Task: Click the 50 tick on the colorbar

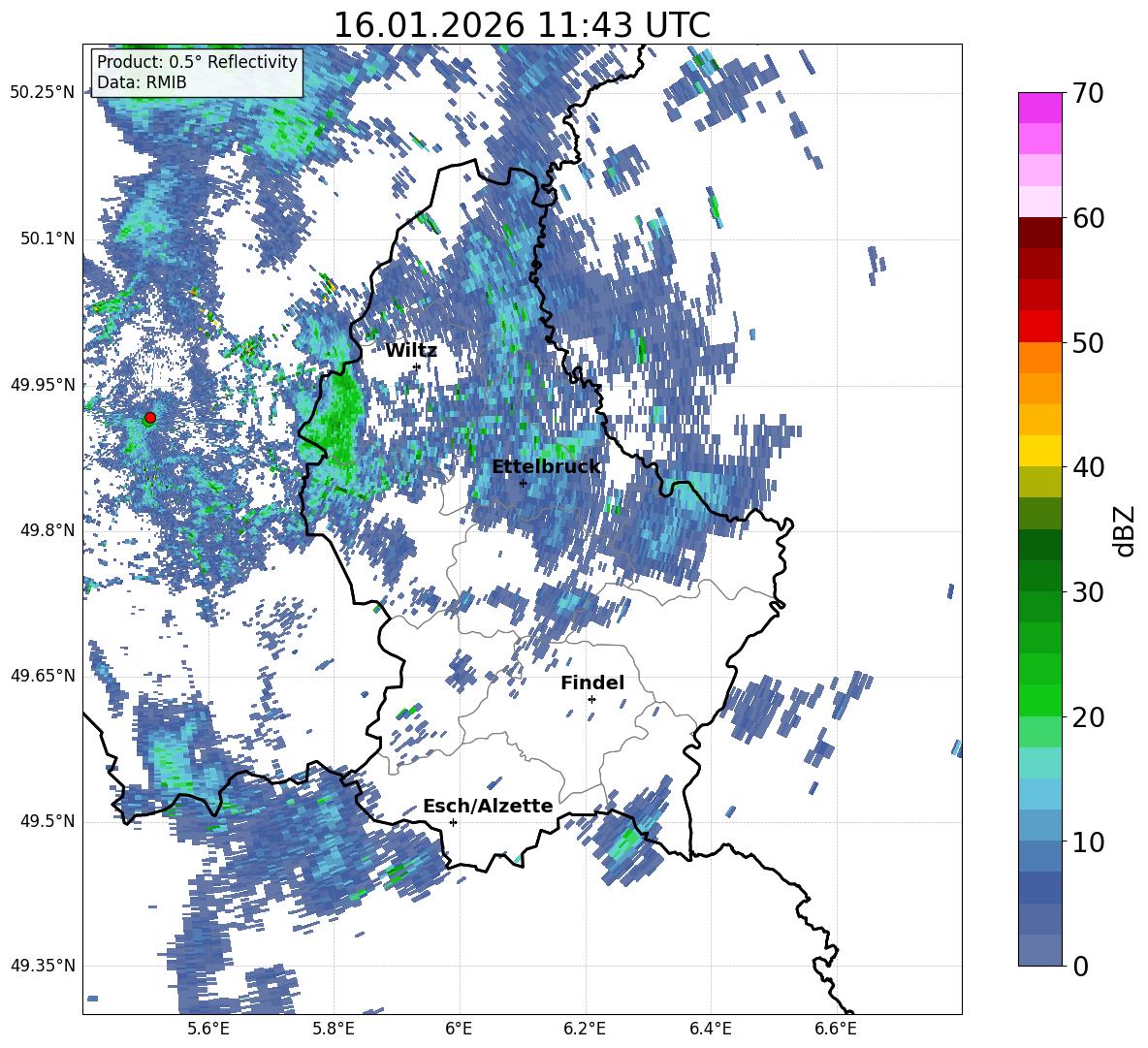Action: [1087, 343]
